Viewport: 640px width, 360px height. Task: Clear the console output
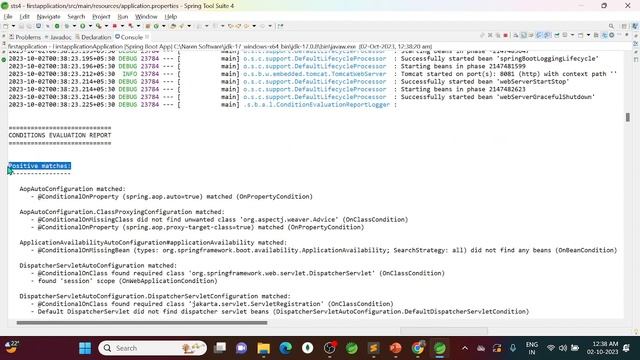point(515,35)
